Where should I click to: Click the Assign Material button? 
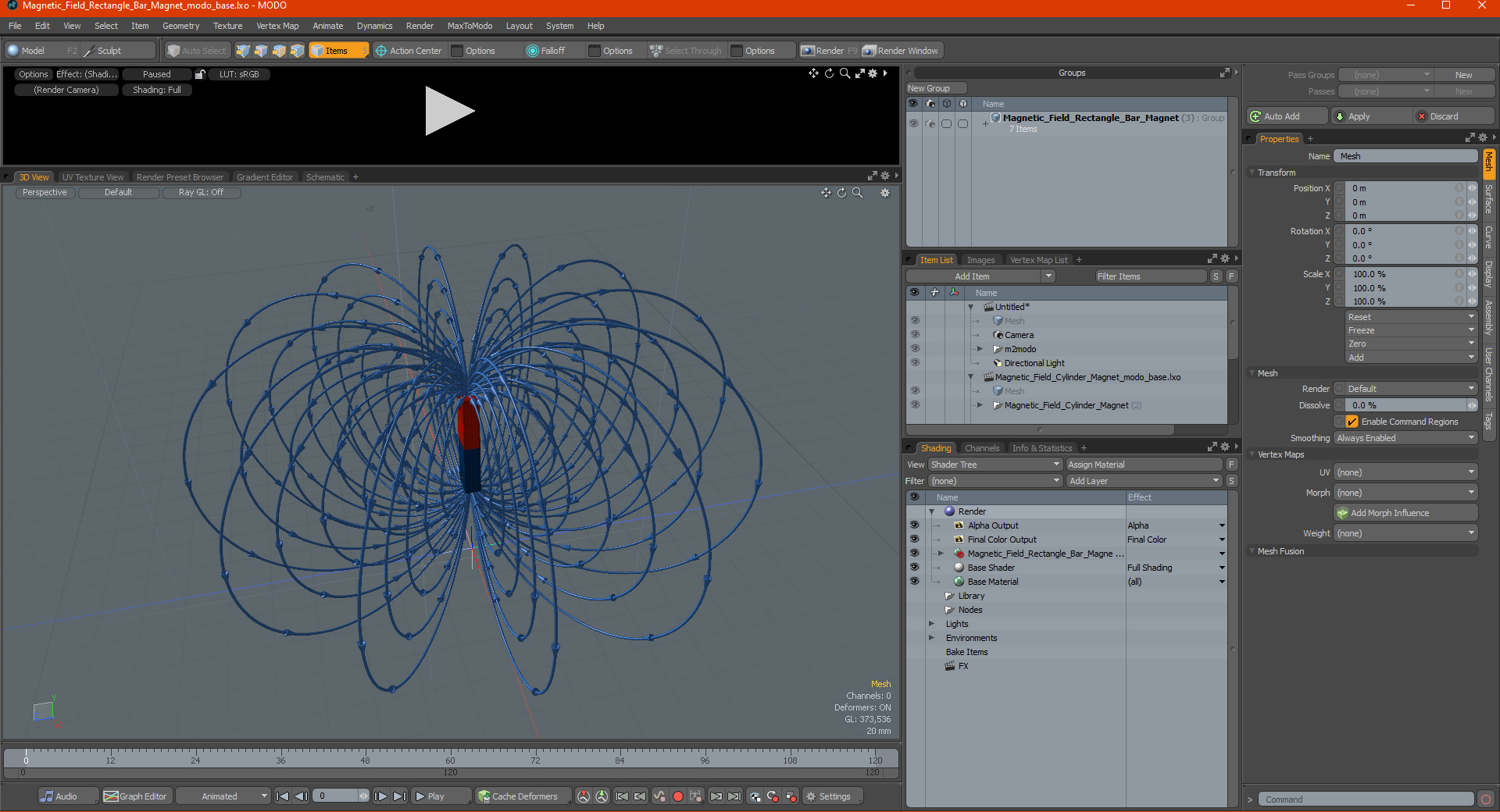1144,465
